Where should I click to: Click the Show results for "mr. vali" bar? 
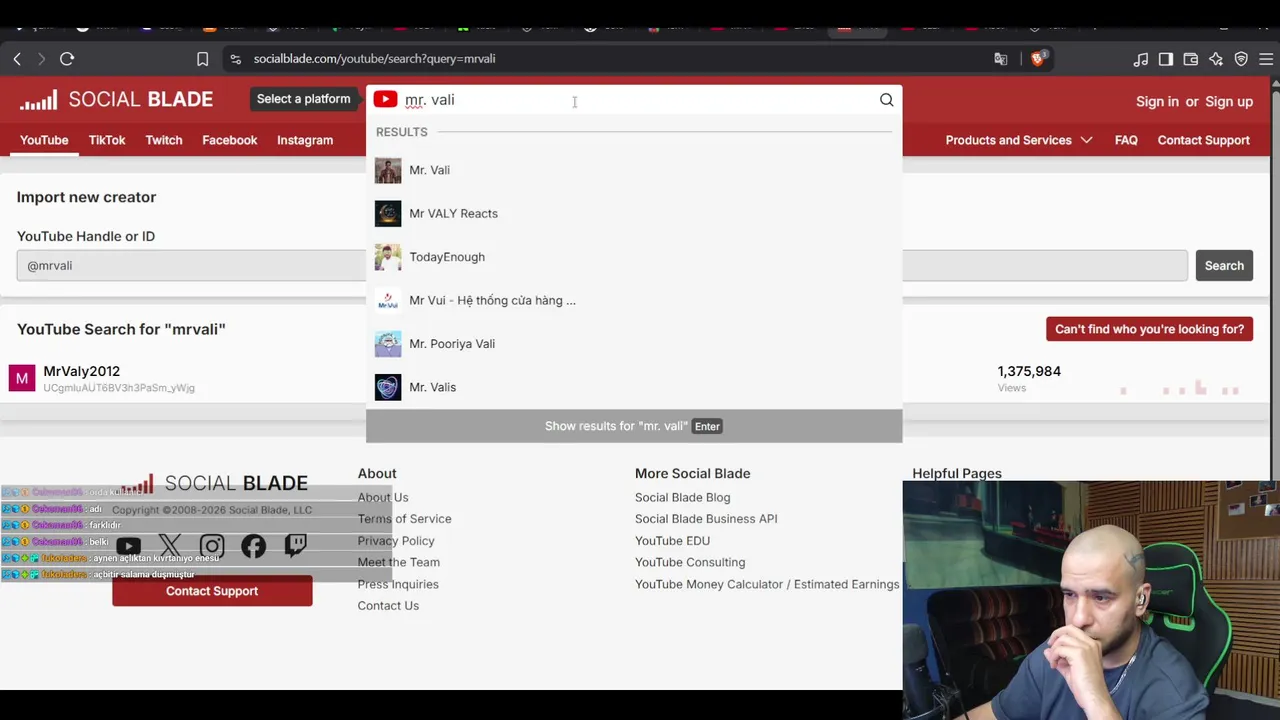pyautogui.click(x=634, y=426)
